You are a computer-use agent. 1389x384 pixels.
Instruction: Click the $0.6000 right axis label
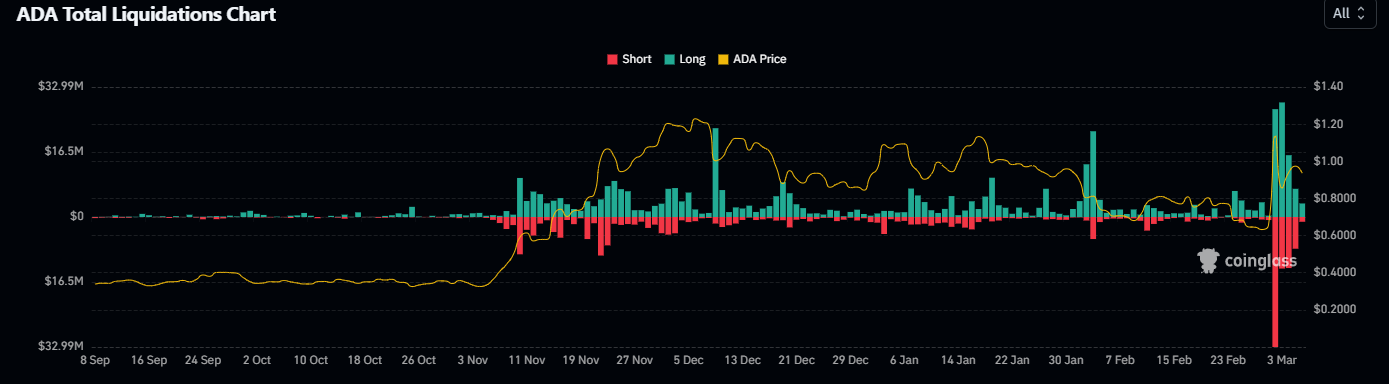pos(1335,235)
